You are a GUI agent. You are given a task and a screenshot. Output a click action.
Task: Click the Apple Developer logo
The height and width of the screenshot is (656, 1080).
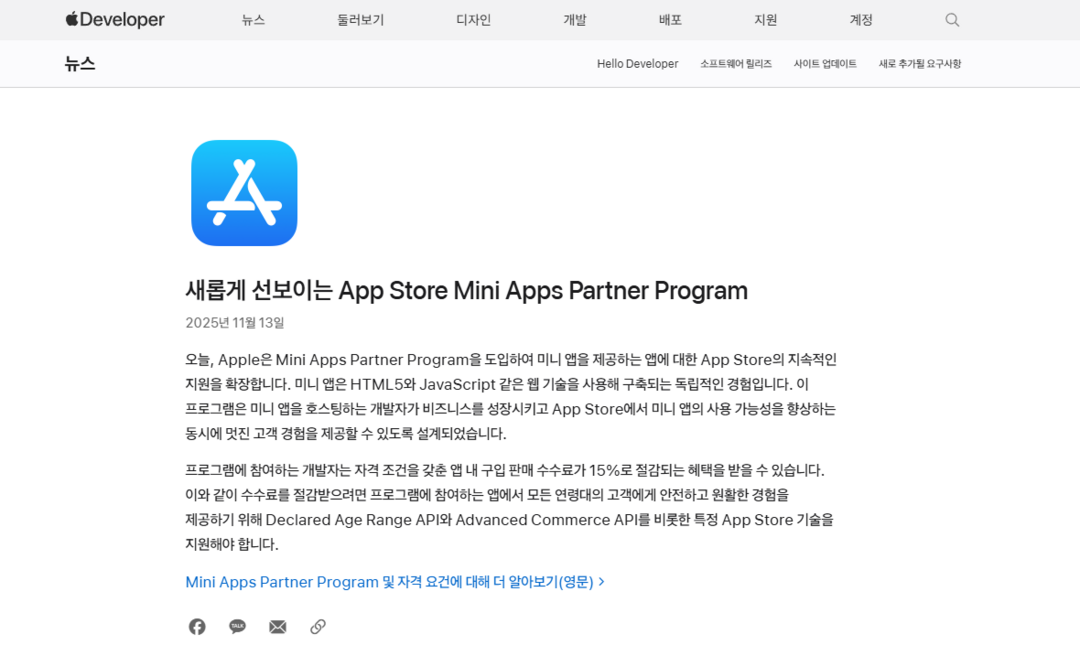115,20
